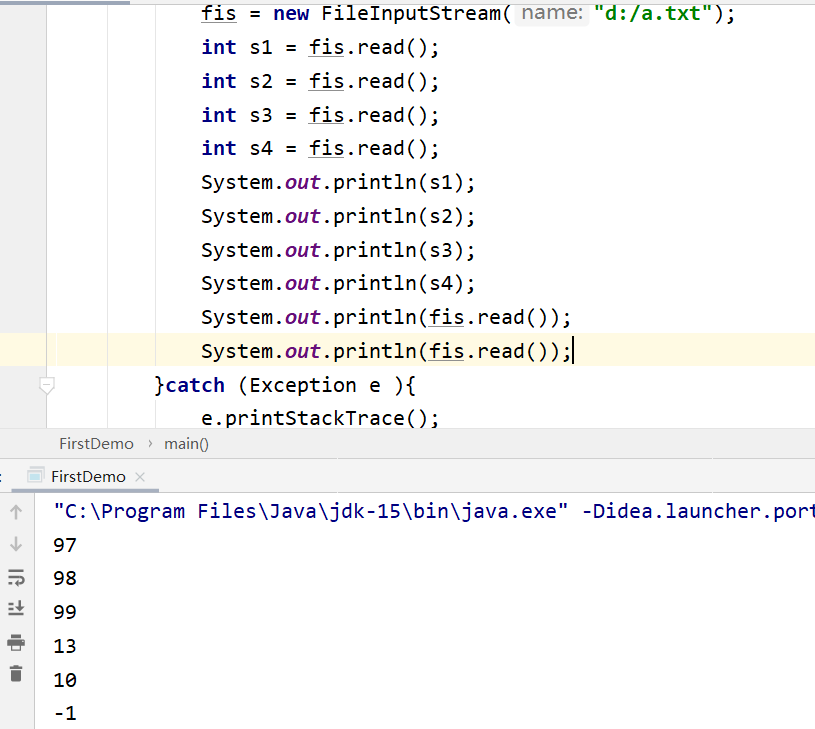Click main() breadcrumb
The height and width of the screenshot is (729, 815).
(187, 444)
